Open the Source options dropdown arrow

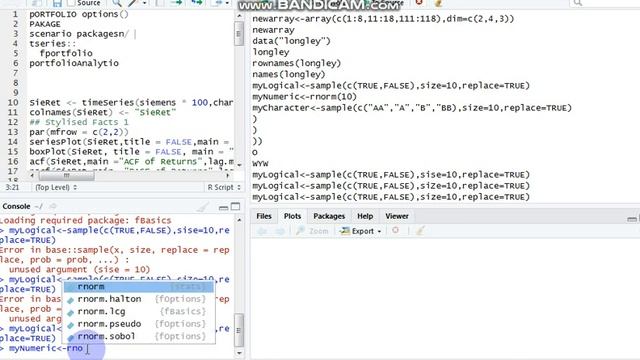[227, 3]
